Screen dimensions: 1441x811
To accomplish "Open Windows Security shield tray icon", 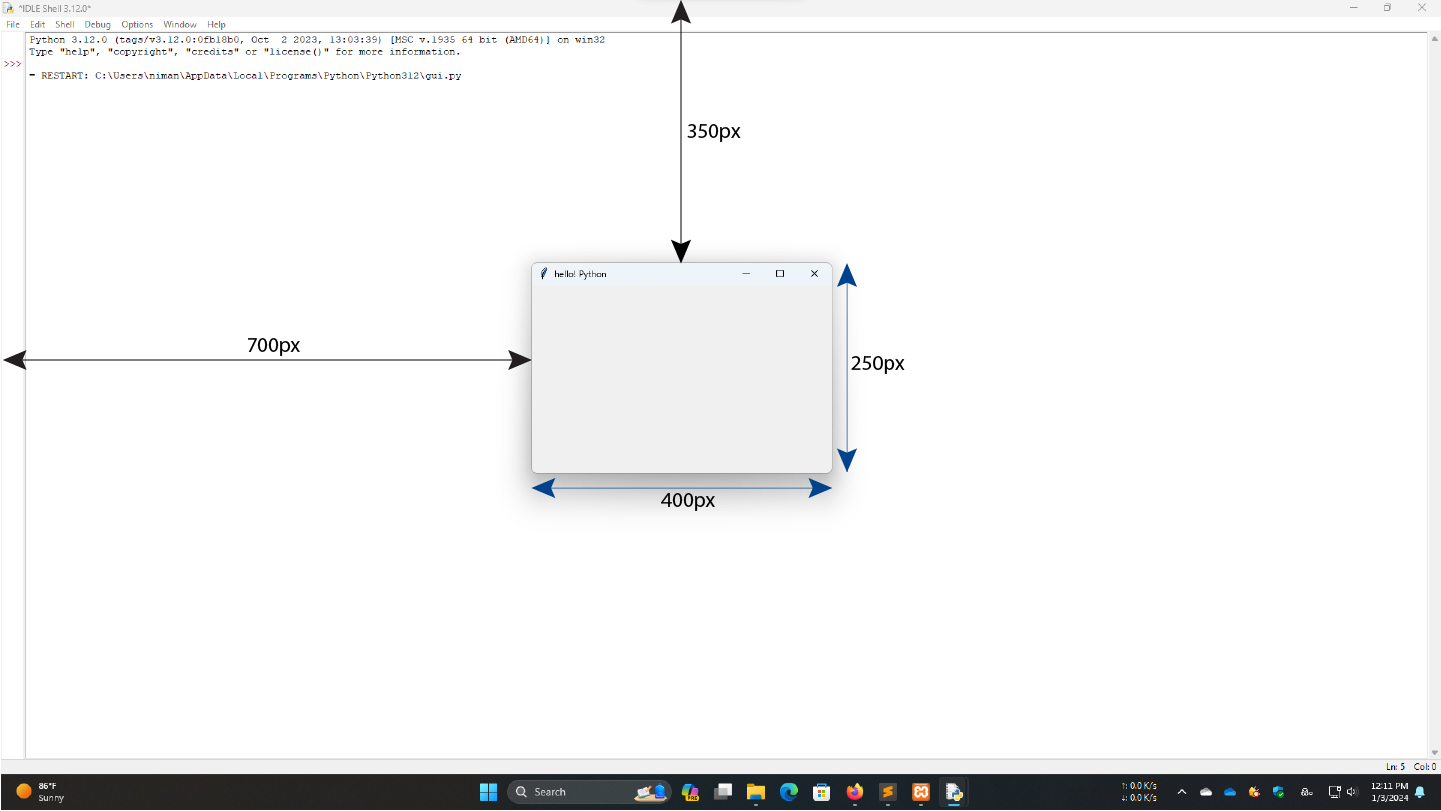I will coord(1278,792).
